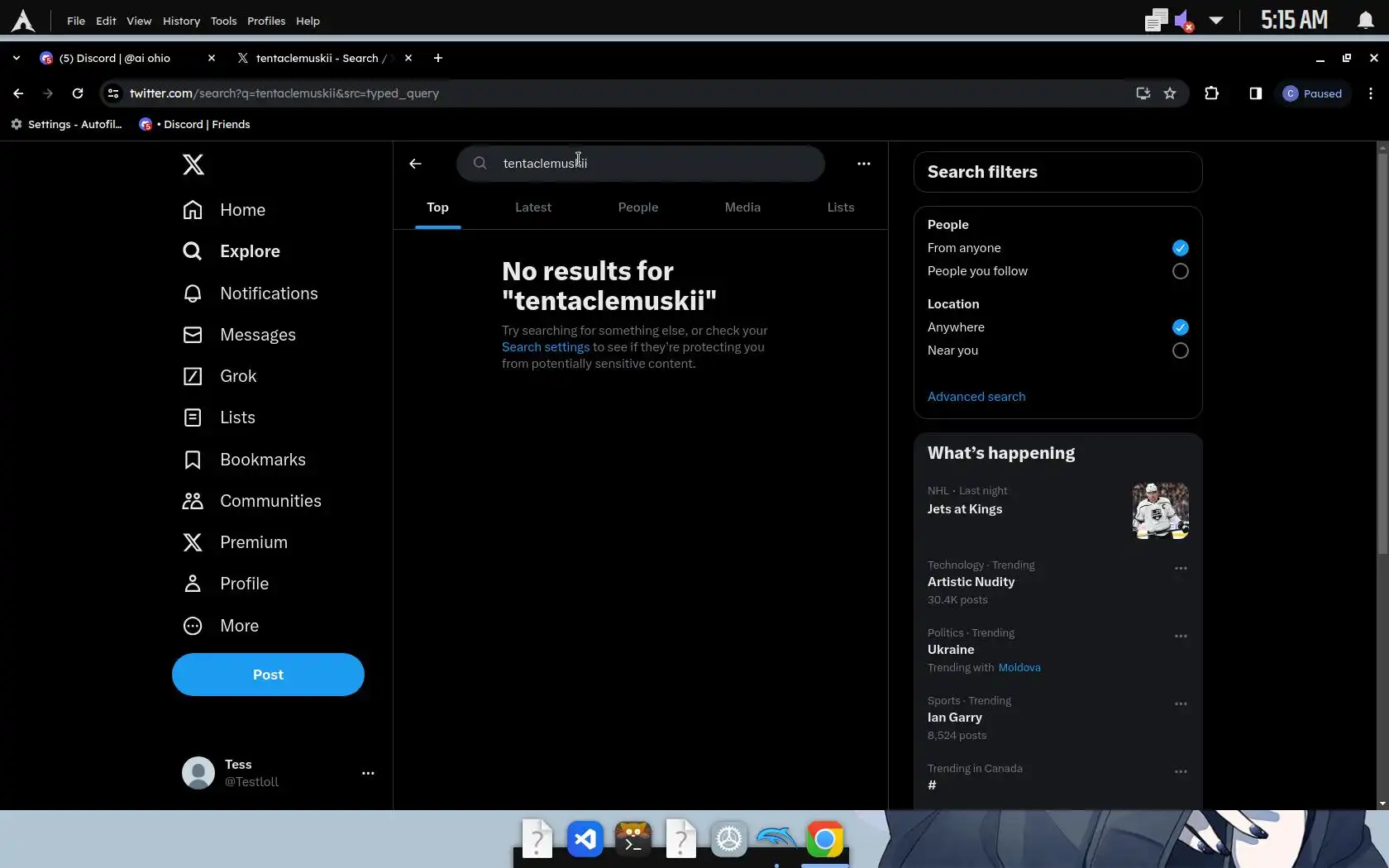Click the X logo in sidebar

coord(193,165)
